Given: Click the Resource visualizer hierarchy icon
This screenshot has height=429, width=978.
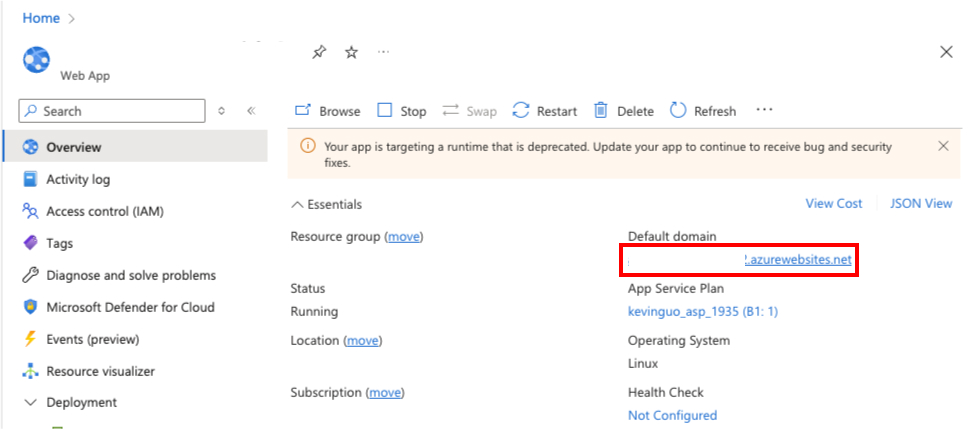Looking at the screenshot, I should point(30,371).
